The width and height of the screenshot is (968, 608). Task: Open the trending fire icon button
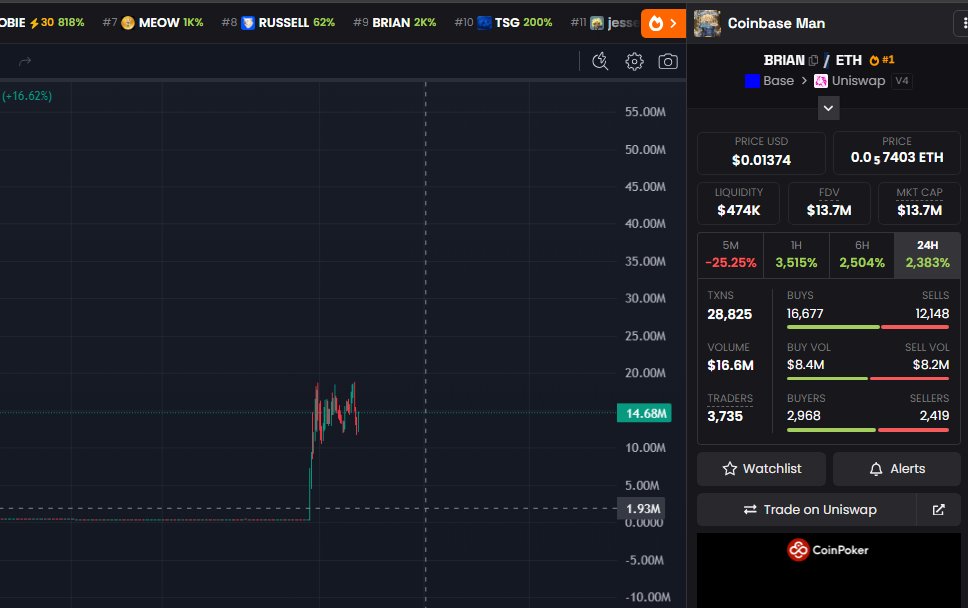(663, 23)
